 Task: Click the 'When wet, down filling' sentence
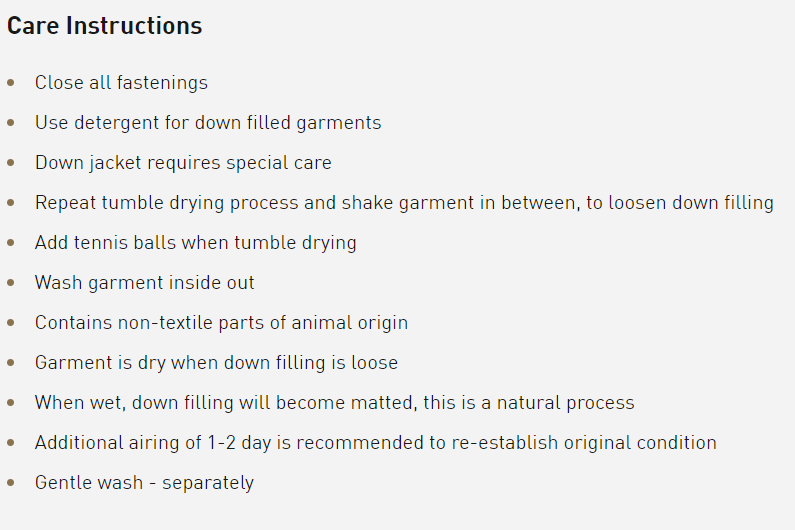click(335, 403)
